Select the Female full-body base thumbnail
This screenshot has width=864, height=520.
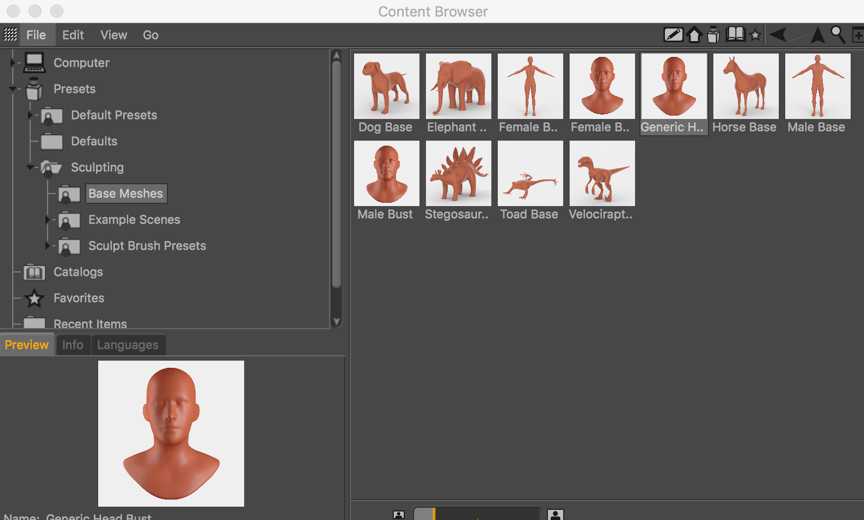(530, 86)
